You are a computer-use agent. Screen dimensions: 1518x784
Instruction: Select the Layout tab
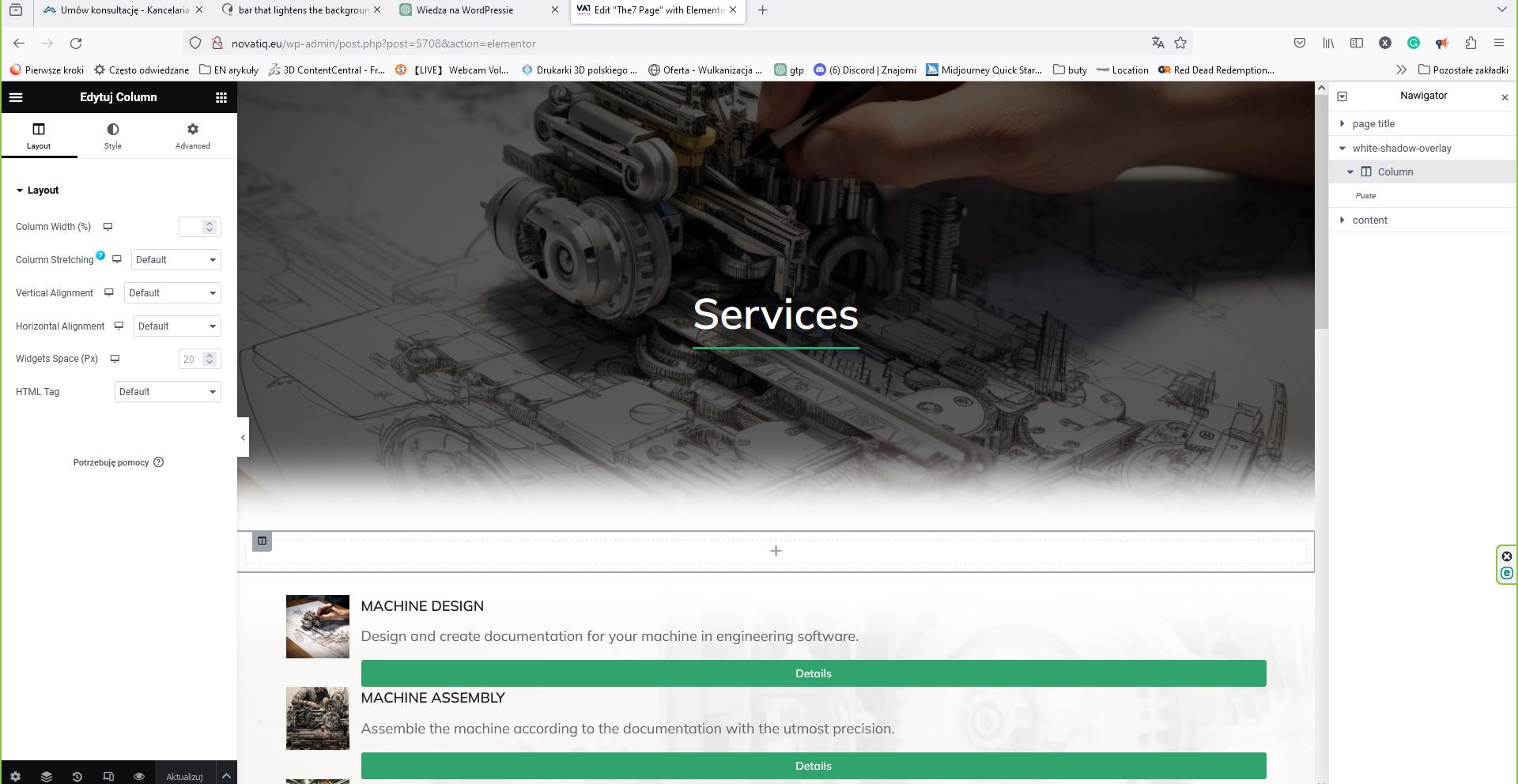(x=39, y=136)
